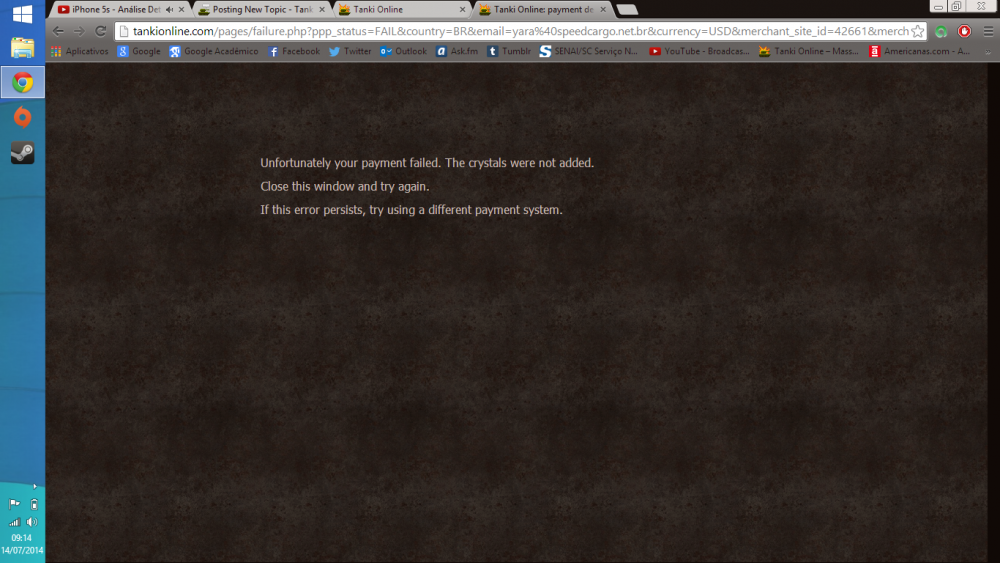Open the Chrome hamburger menu
1000x563 pixels.
tap(988, 31)
